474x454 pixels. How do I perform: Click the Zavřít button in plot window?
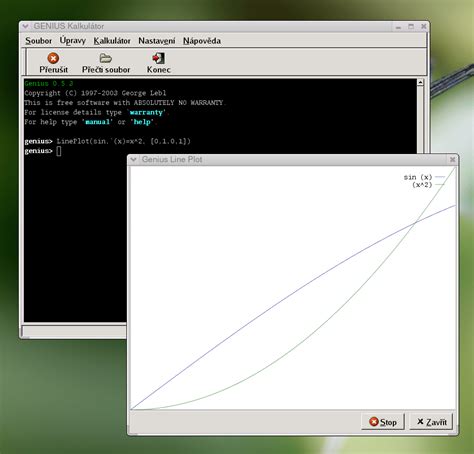pos(431,422)
